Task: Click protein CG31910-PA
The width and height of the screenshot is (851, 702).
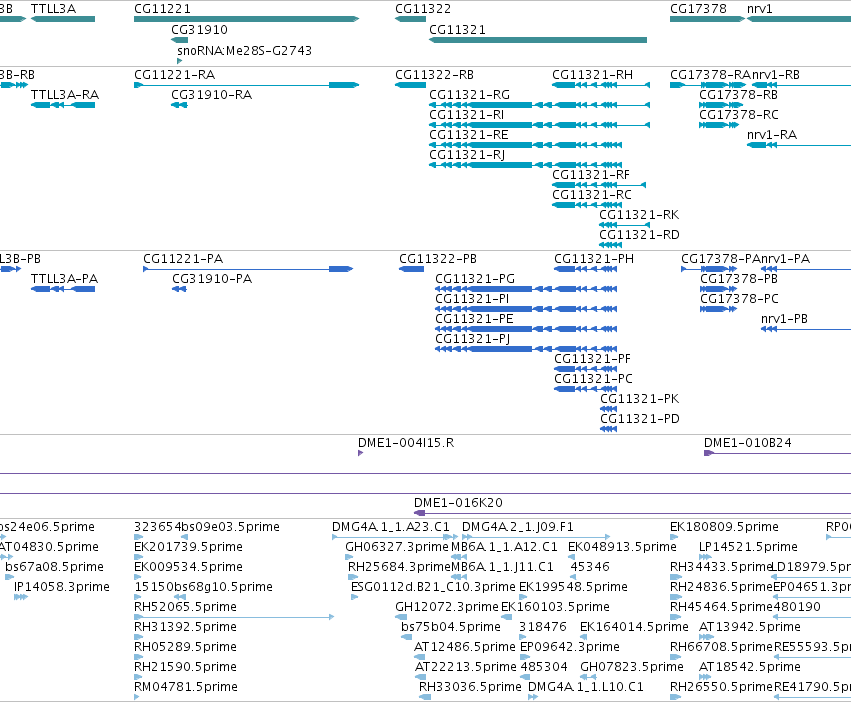Action: pos(212,279)
